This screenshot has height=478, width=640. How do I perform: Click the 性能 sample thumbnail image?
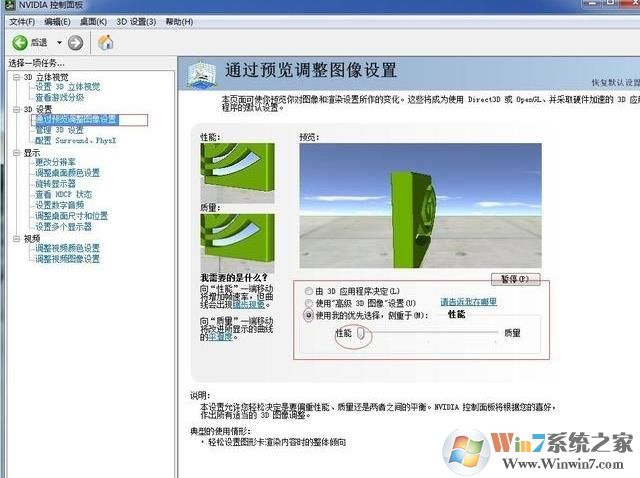click(x=237, y=173)
